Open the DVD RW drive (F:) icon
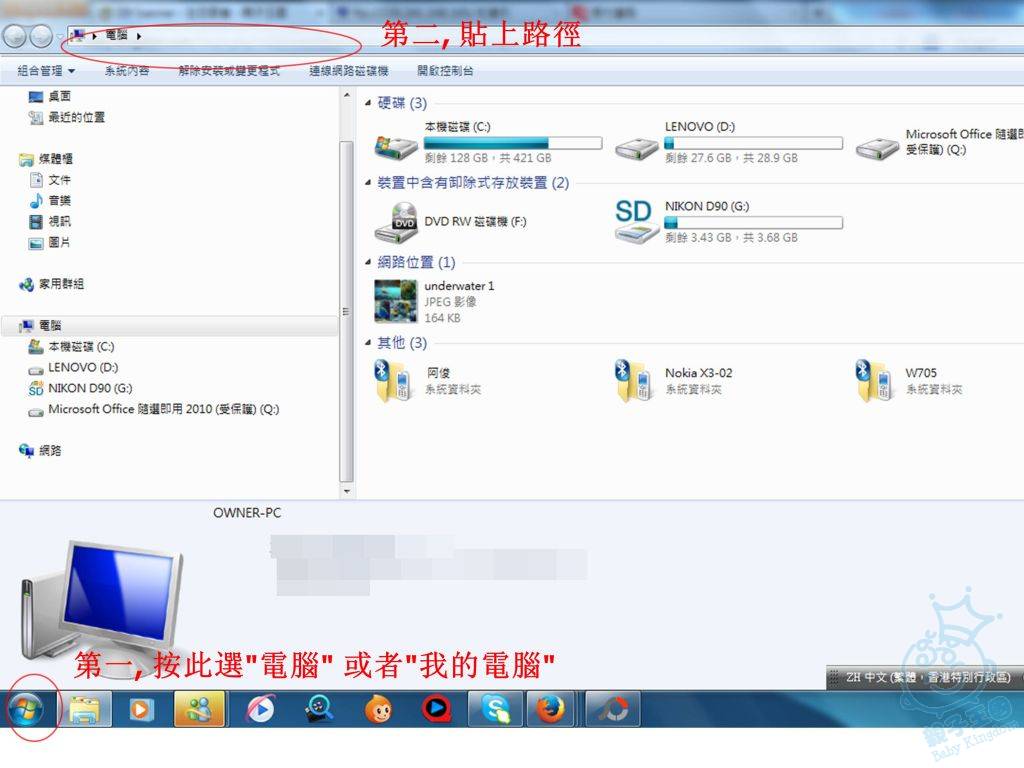Image resolution: width=1024 pixels, height=768 pixels. (x=396, y=222)
